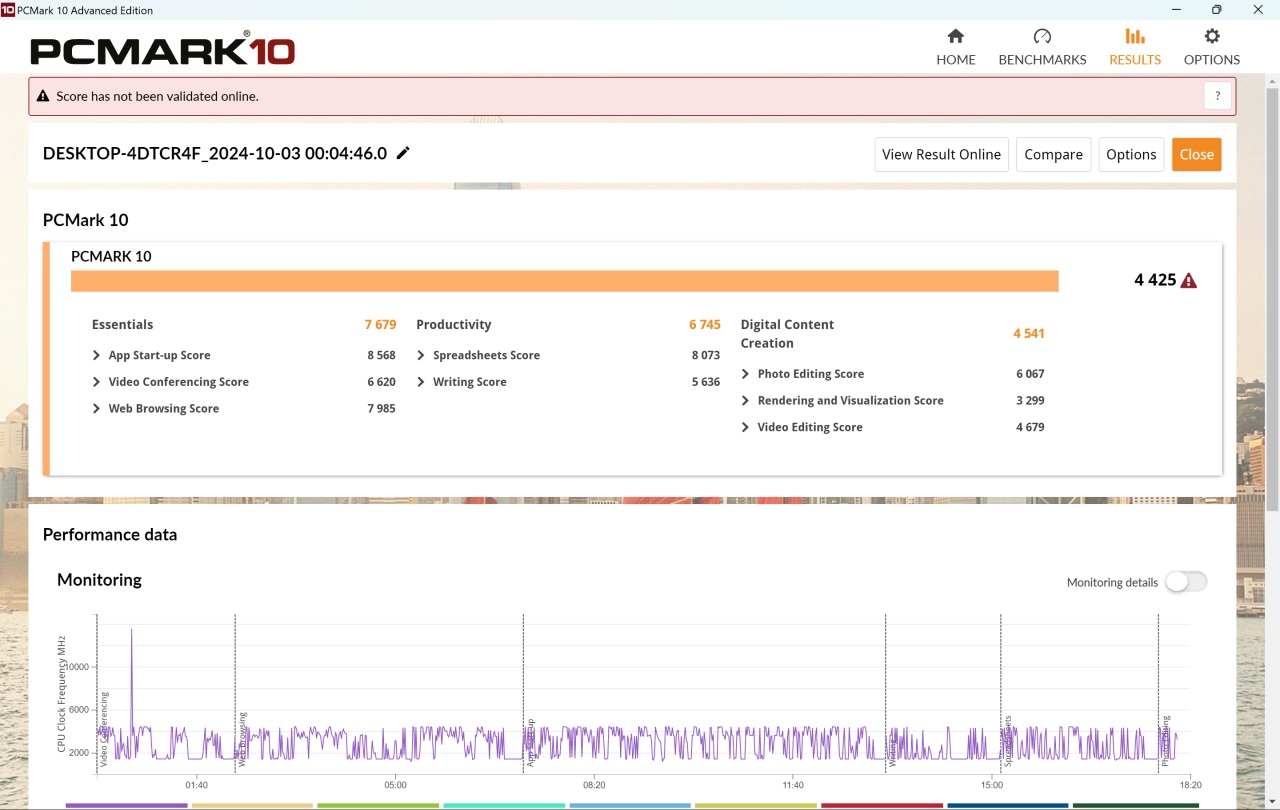Image resolution: width=1280 pixels, height=810 pixels.
Task: Maximize or restore the window
Action: (1216, 10)
